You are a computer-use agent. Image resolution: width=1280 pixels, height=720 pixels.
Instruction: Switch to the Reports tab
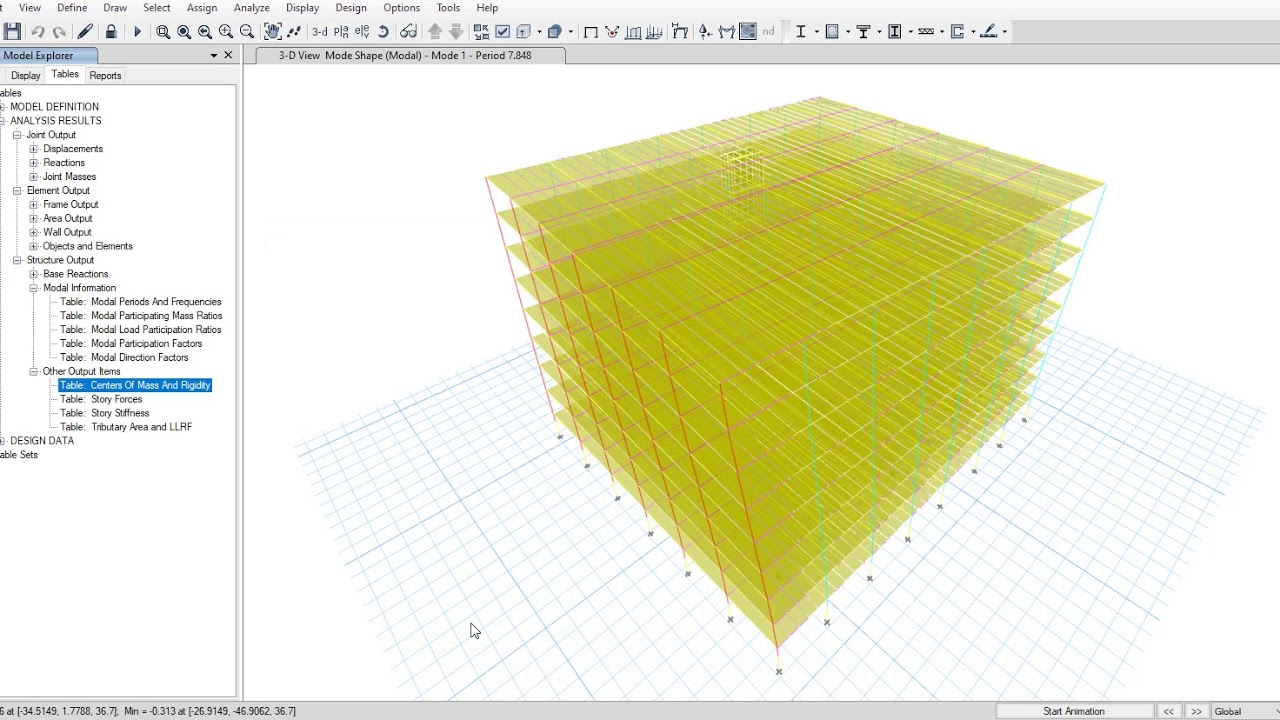tap(105, 75)
